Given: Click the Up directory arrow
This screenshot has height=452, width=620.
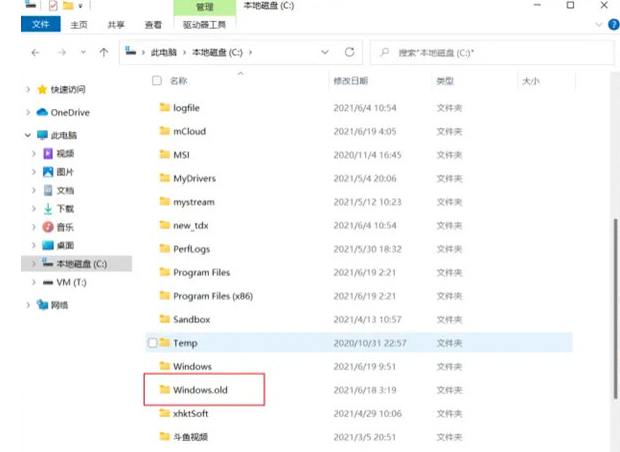Looking at the screenshot, I should click(x=103, y=52).
